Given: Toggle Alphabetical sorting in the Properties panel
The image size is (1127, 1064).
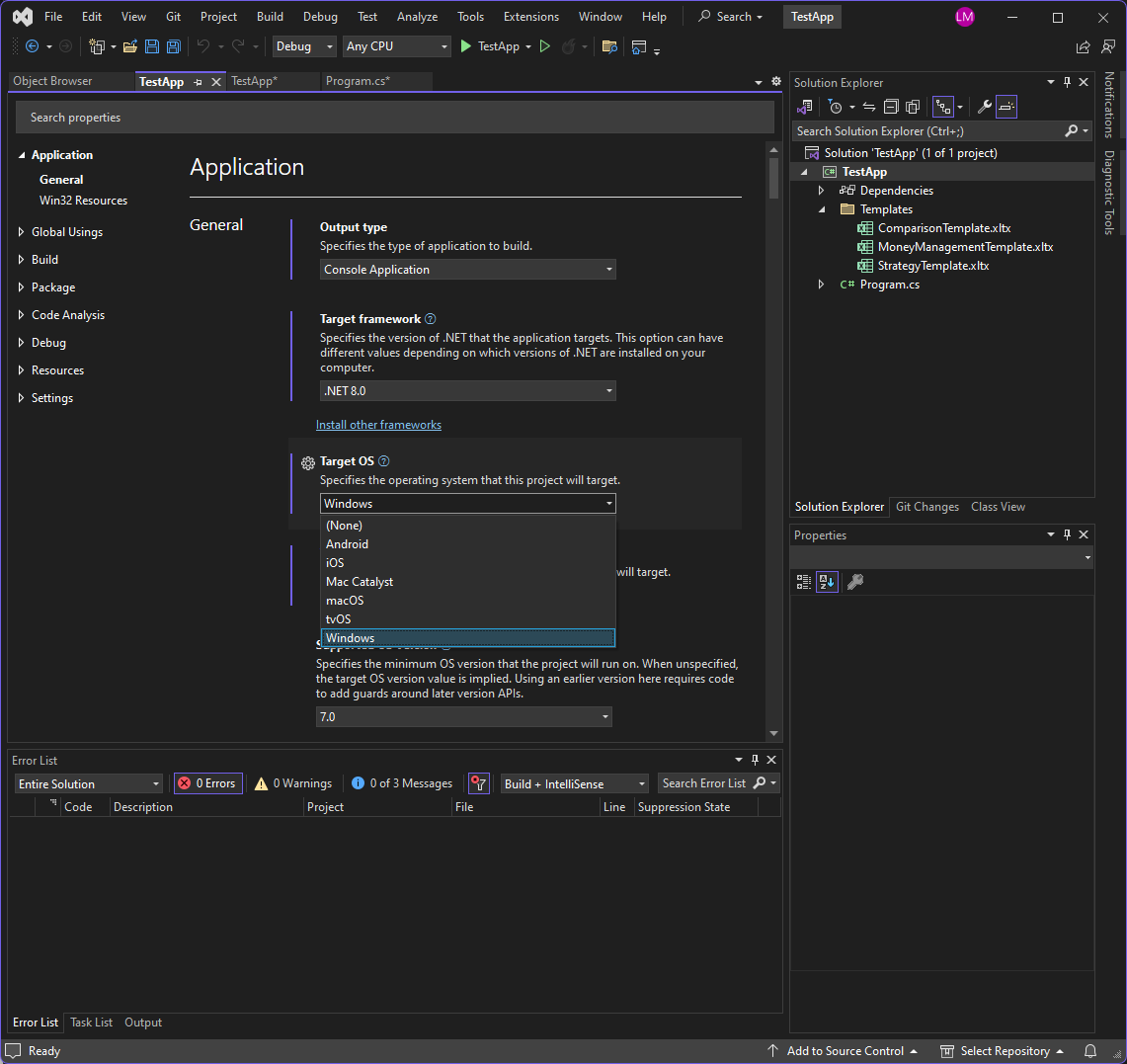Looking at the screenshot, I should pyautogui.click(x=828, y=582).
